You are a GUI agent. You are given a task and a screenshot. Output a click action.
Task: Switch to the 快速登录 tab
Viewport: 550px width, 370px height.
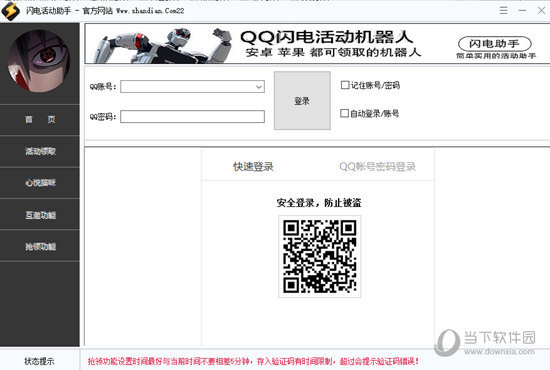253,167
